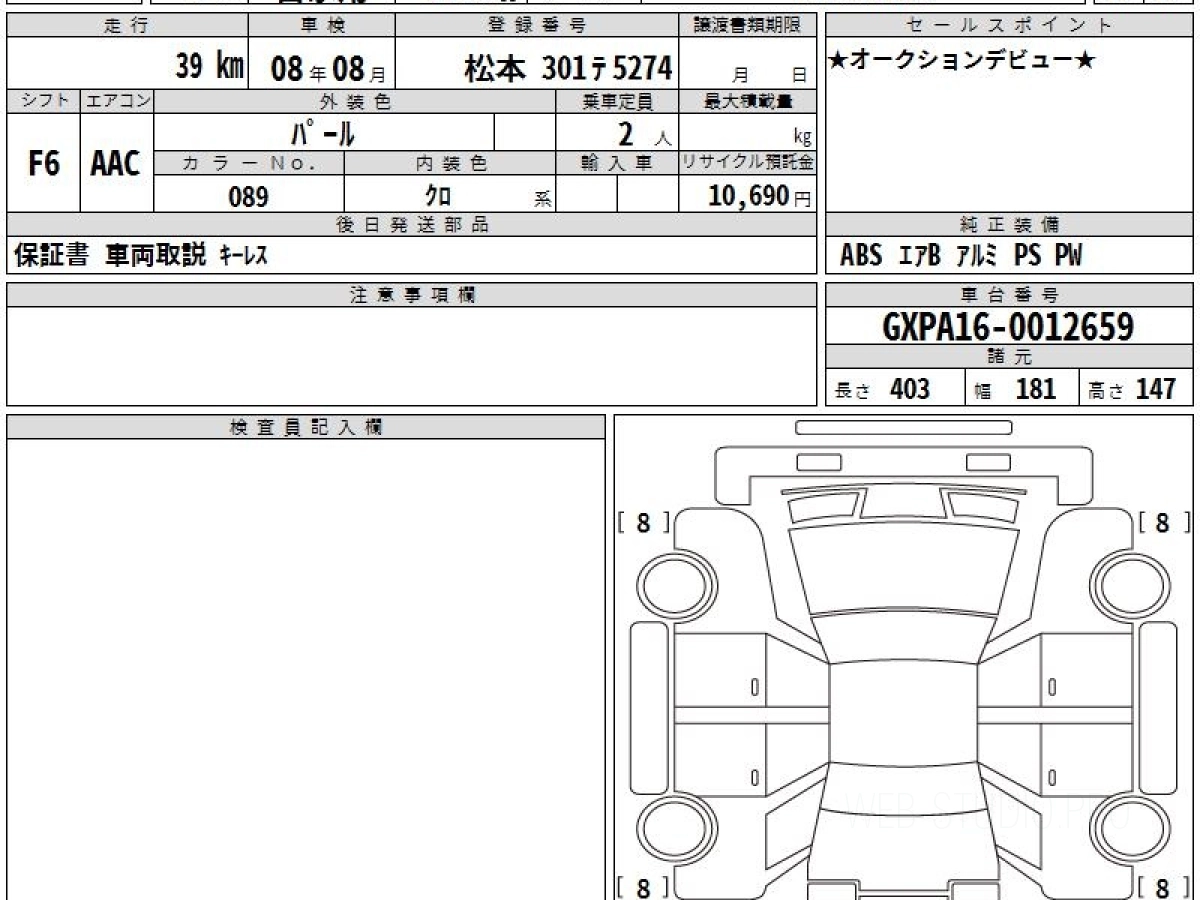Click the リサイクル預託金 label
This screenshot has height=900, width=1200.
pos(748,163)
